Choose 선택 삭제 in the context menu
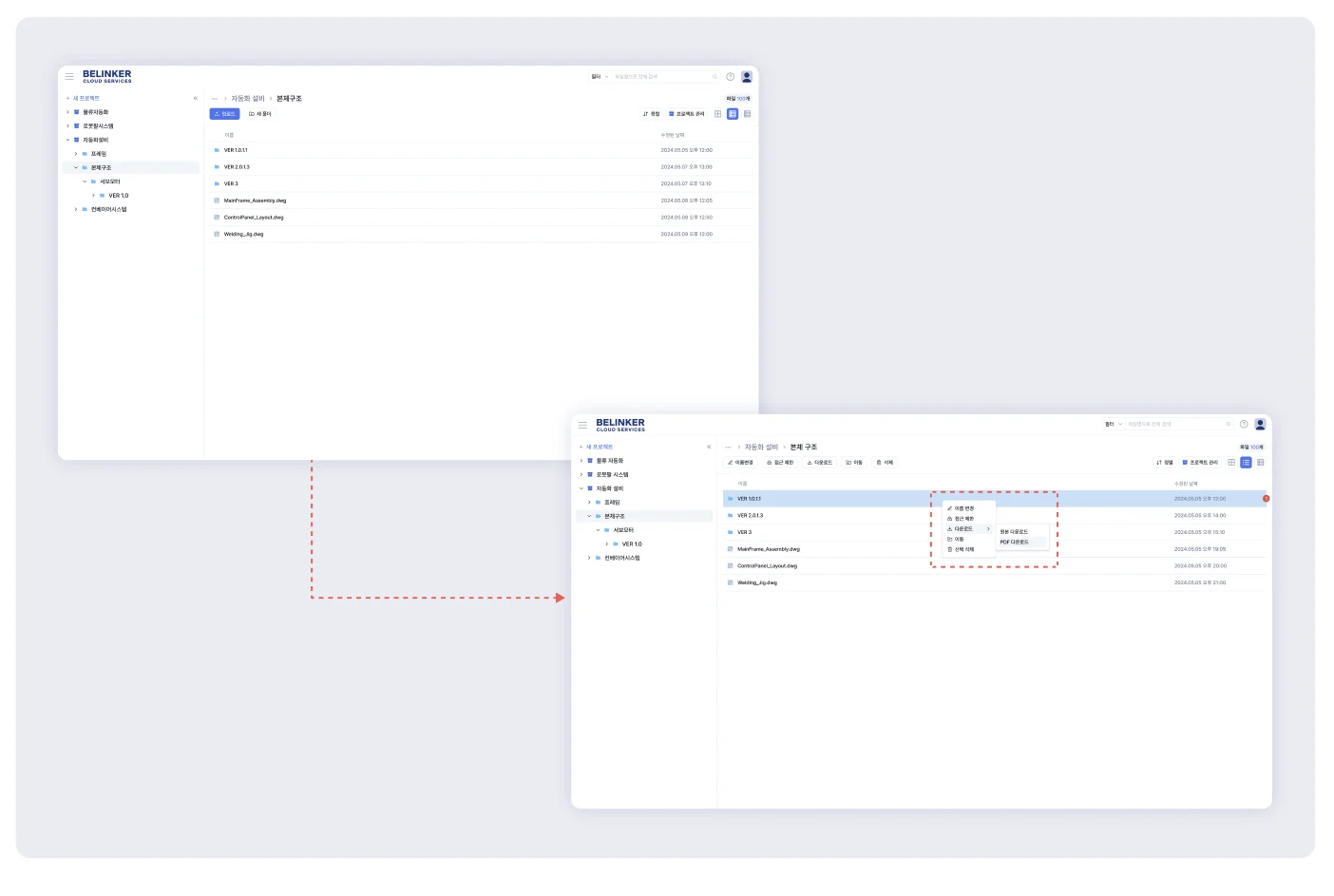Viewport: 1334px width, 896px height. pyautogui.click(x=969, y=549)
